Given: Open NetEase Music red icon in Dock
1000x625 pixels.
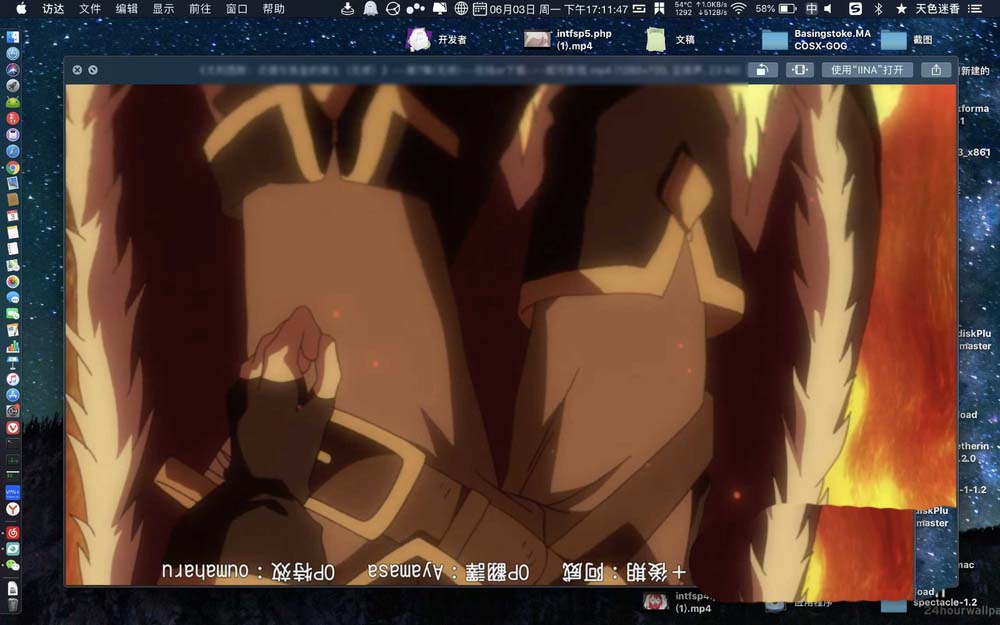Looking at the screenshot, I should pos(13,533).
